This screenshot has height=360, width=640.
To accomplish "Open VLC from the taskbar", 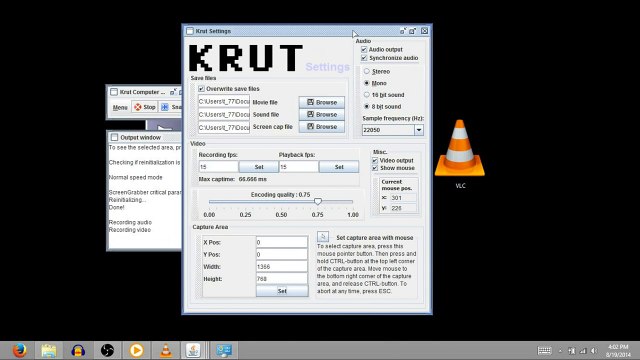I will 166,351.
